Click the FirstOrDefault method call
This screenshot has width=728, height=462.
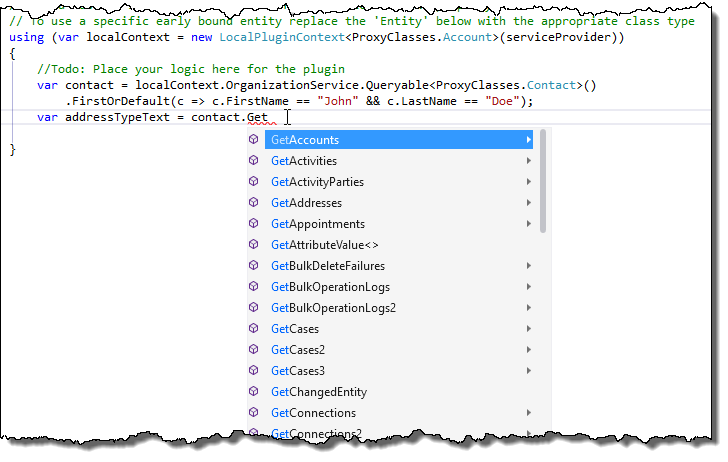click(x=121, y=101)
